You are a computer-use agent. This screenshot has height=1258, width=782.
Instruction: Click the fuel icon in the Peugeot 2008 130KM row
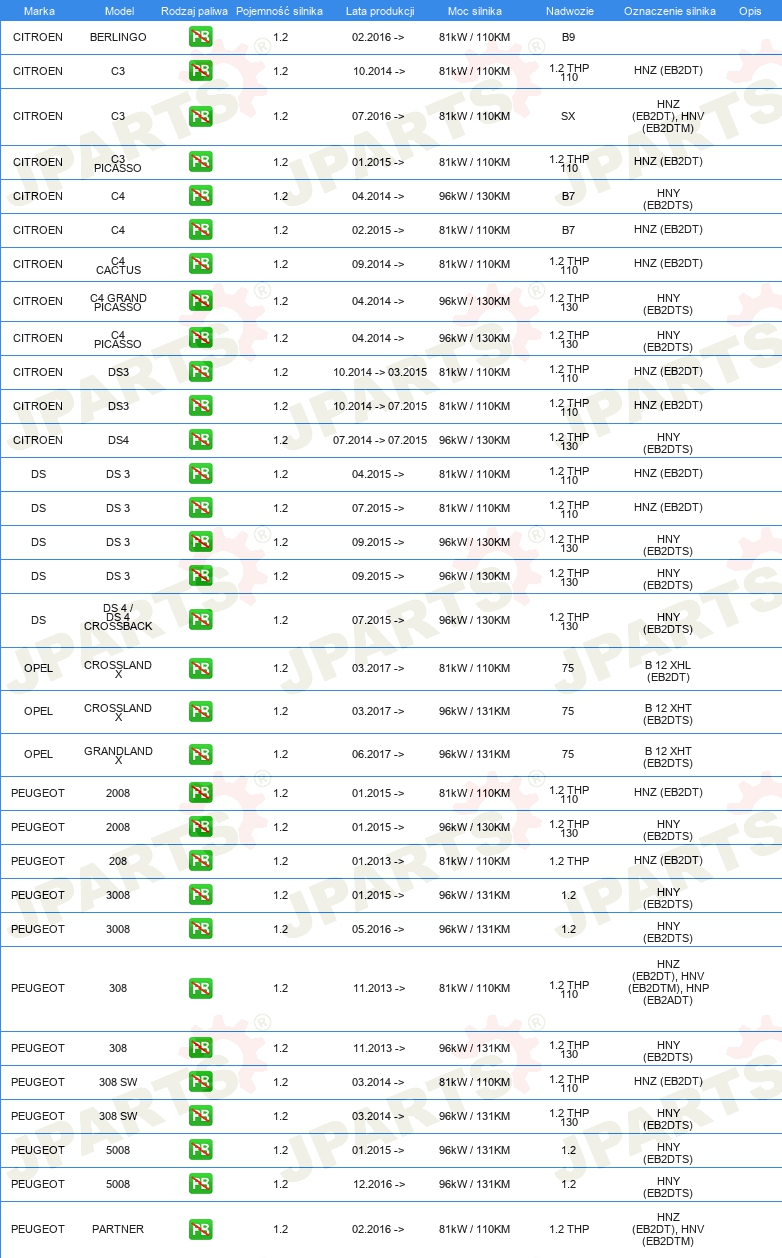coord(200,828)
